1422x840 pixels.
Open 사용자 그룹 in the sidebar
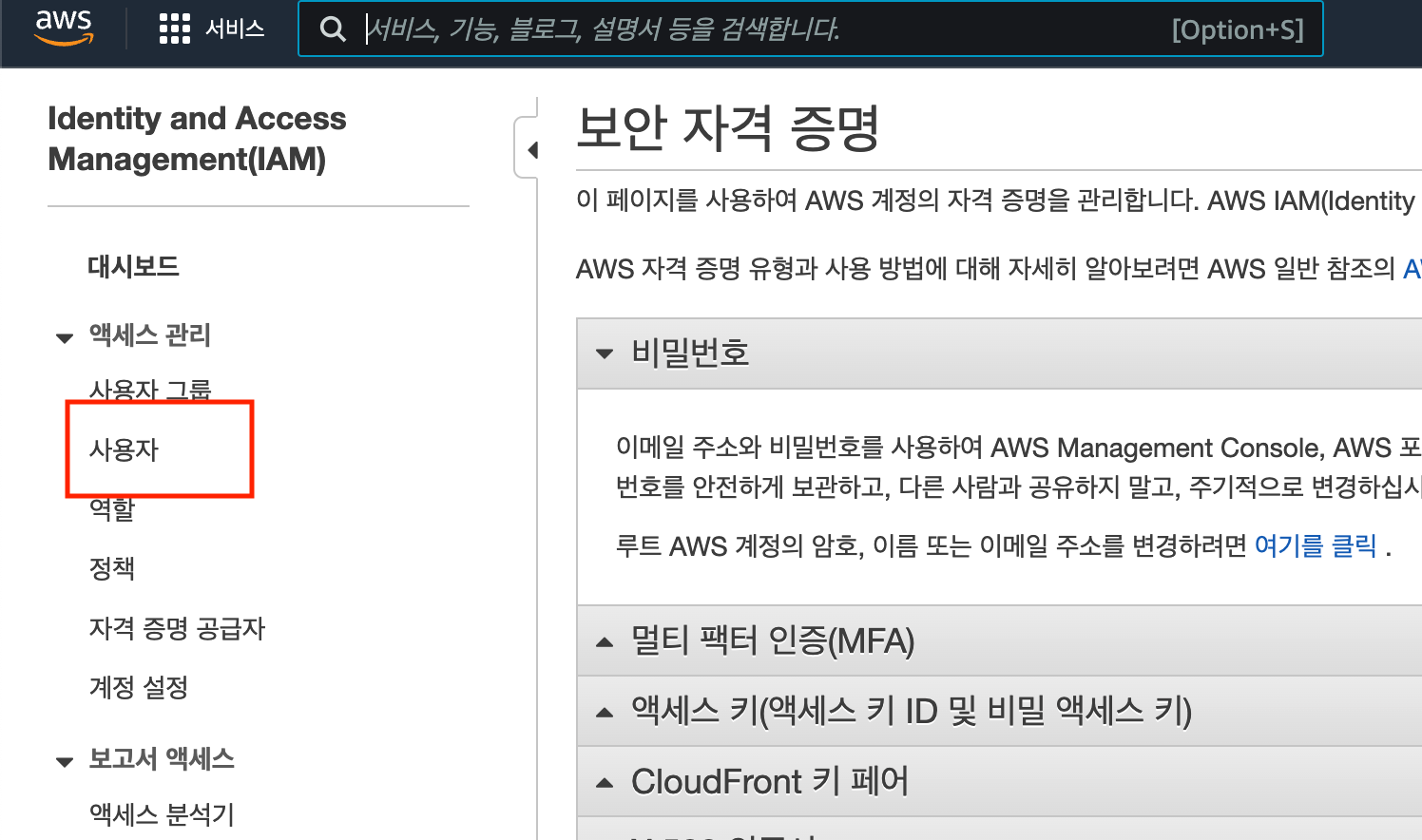(150, 390)
